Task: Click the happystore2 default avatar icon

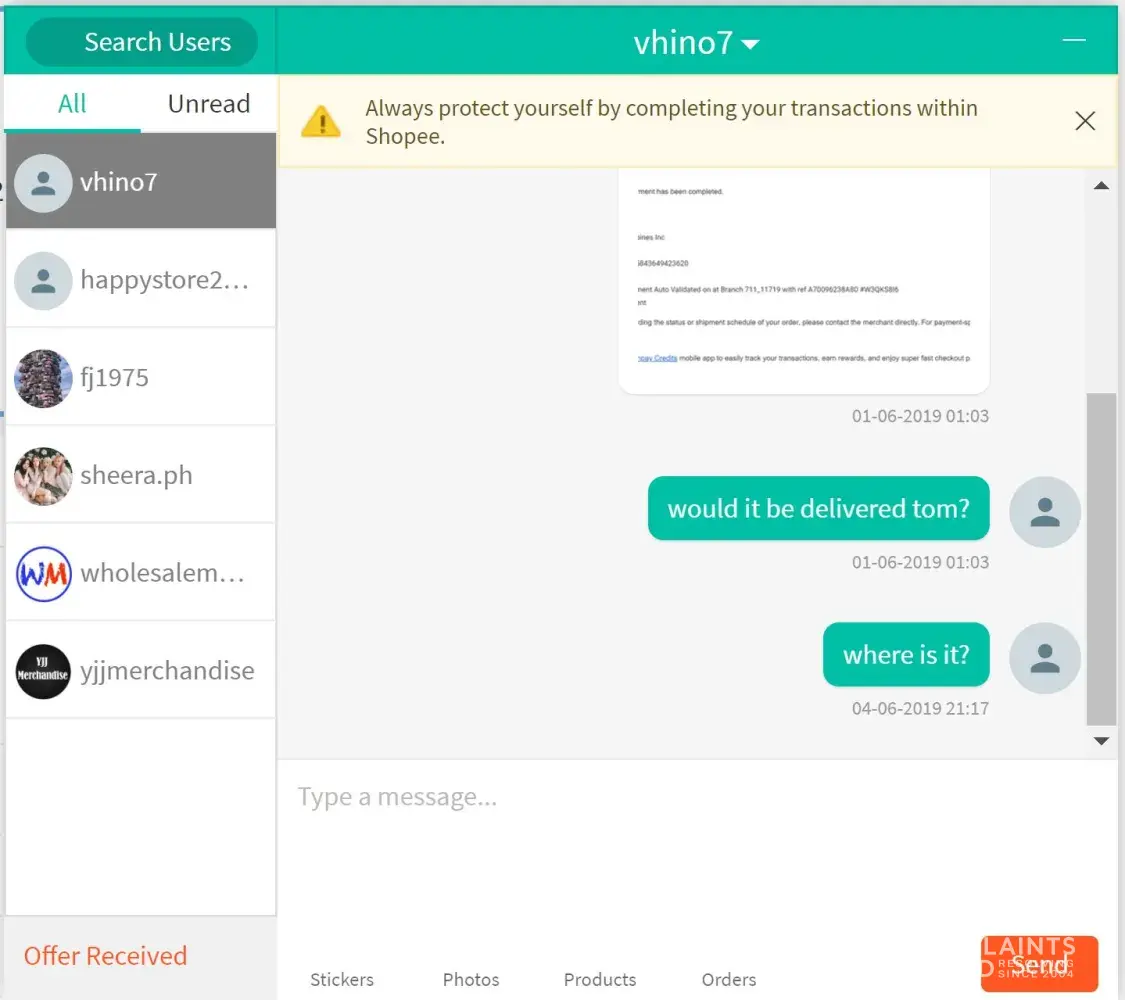Action: 43,280
